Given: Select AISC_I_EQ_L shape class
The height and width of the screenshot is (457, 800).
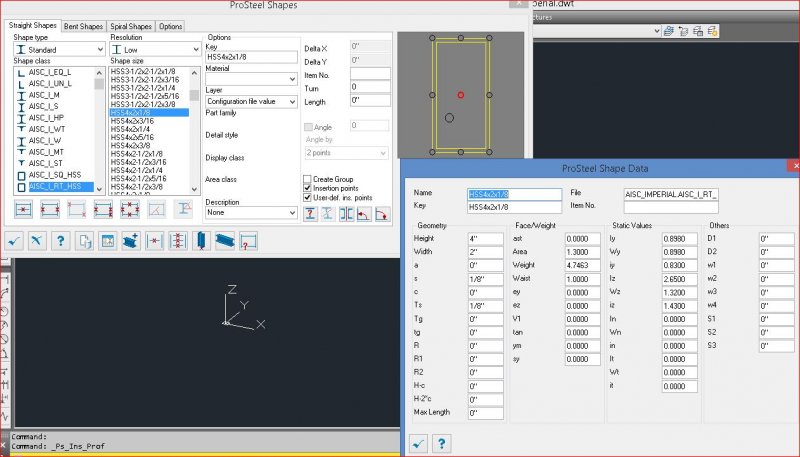Looking at the screenshot, I should [x=50, y=72].
